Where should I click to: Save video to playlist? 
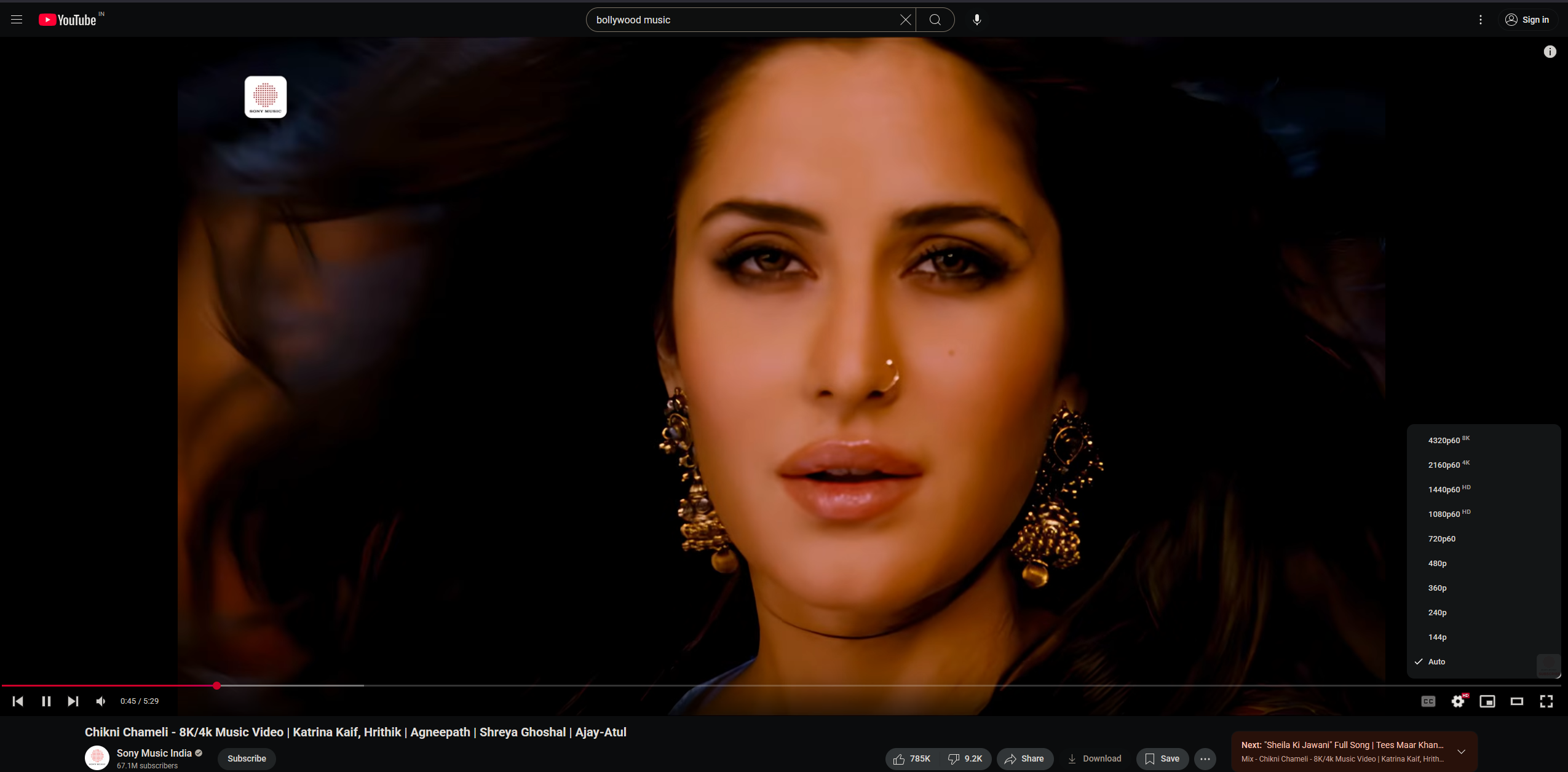1162,758
